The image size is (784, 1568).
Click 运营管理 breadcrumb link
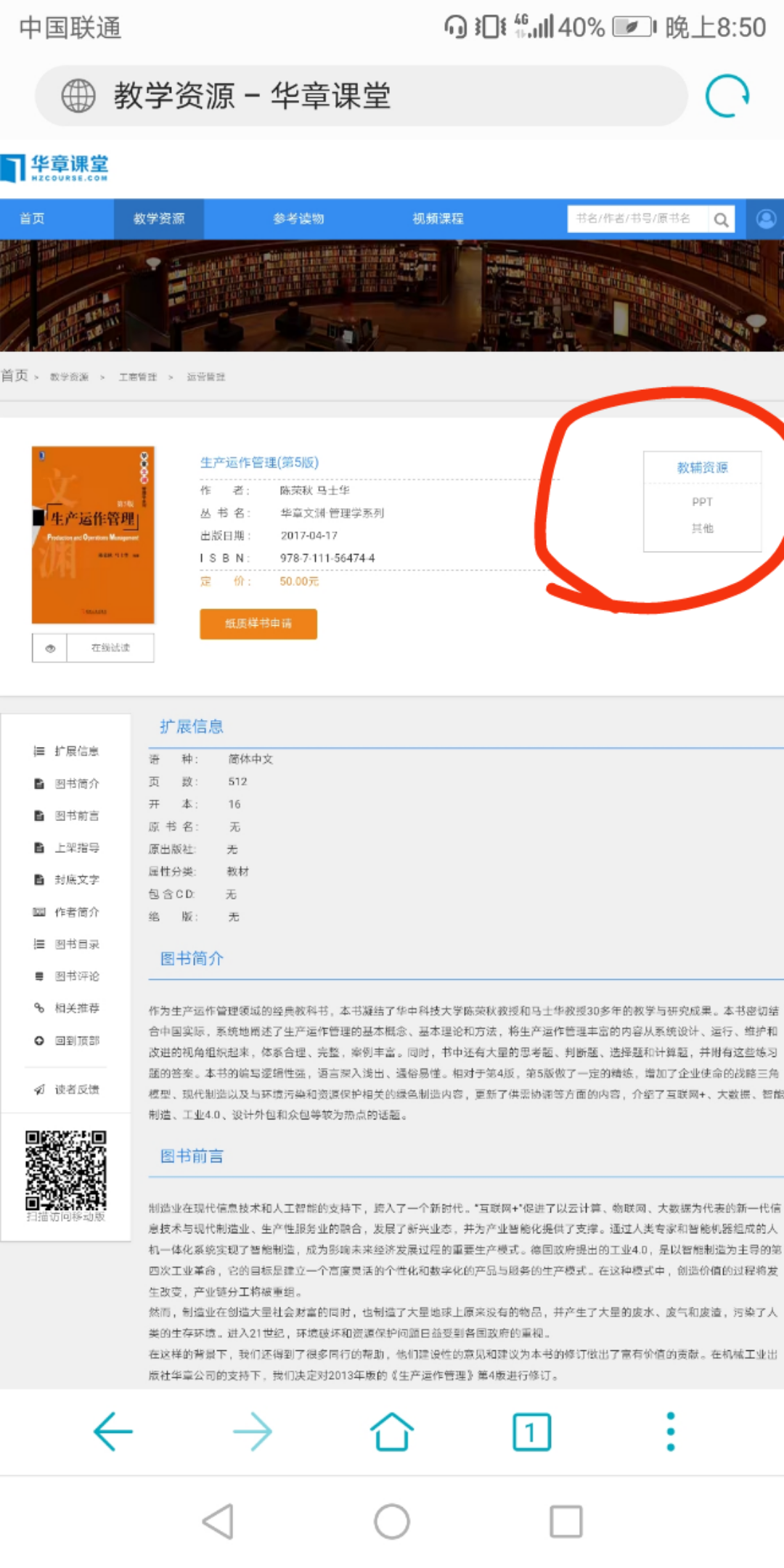(x=206, y=377)
